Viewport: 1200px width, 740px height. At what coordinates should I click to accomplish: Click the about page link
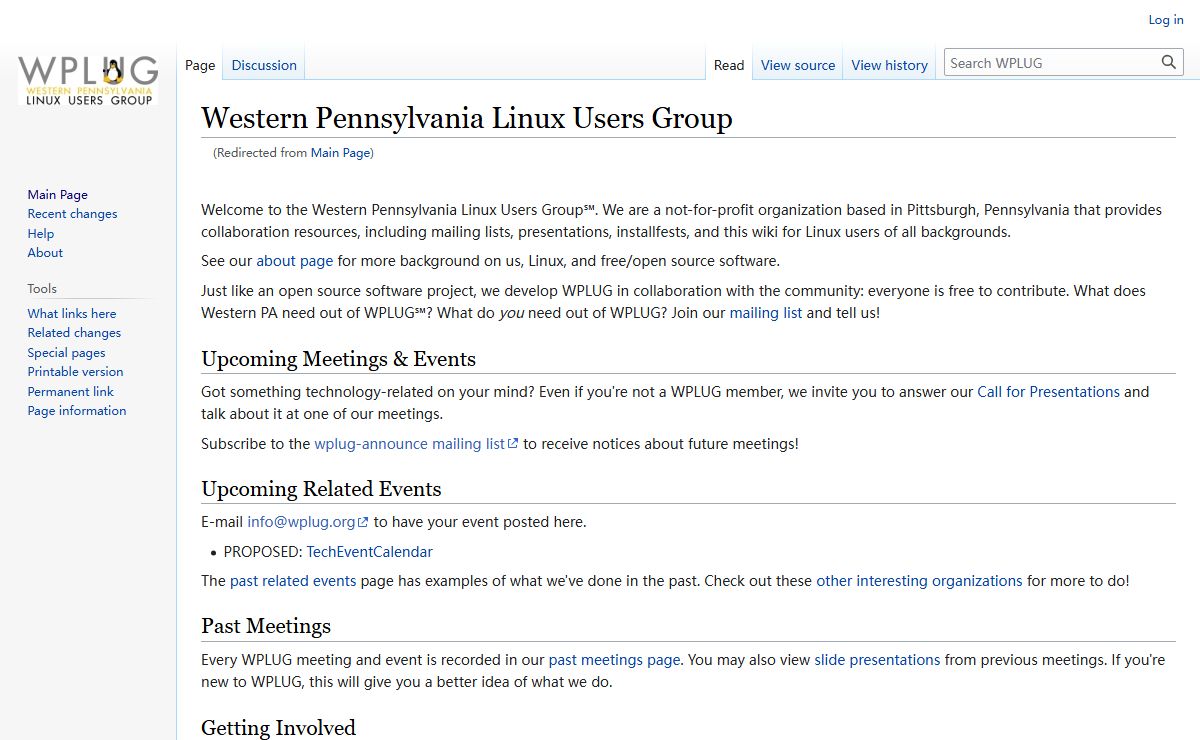tap(294, 261)
